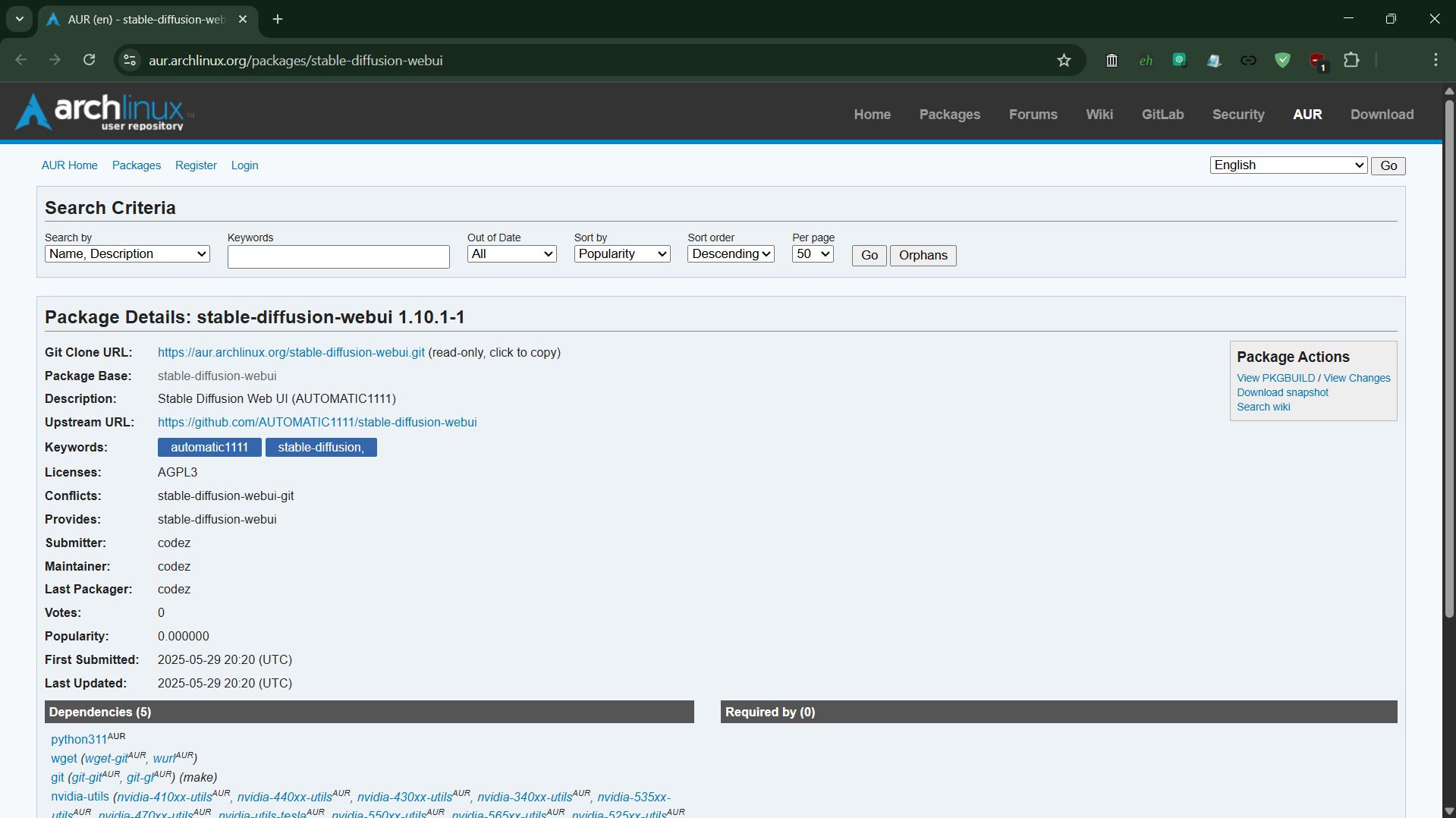The height and width of the screenshot is (818, 1456).
Task: Click the Packages link in sub navigation
Action: (x=137, y=165)
